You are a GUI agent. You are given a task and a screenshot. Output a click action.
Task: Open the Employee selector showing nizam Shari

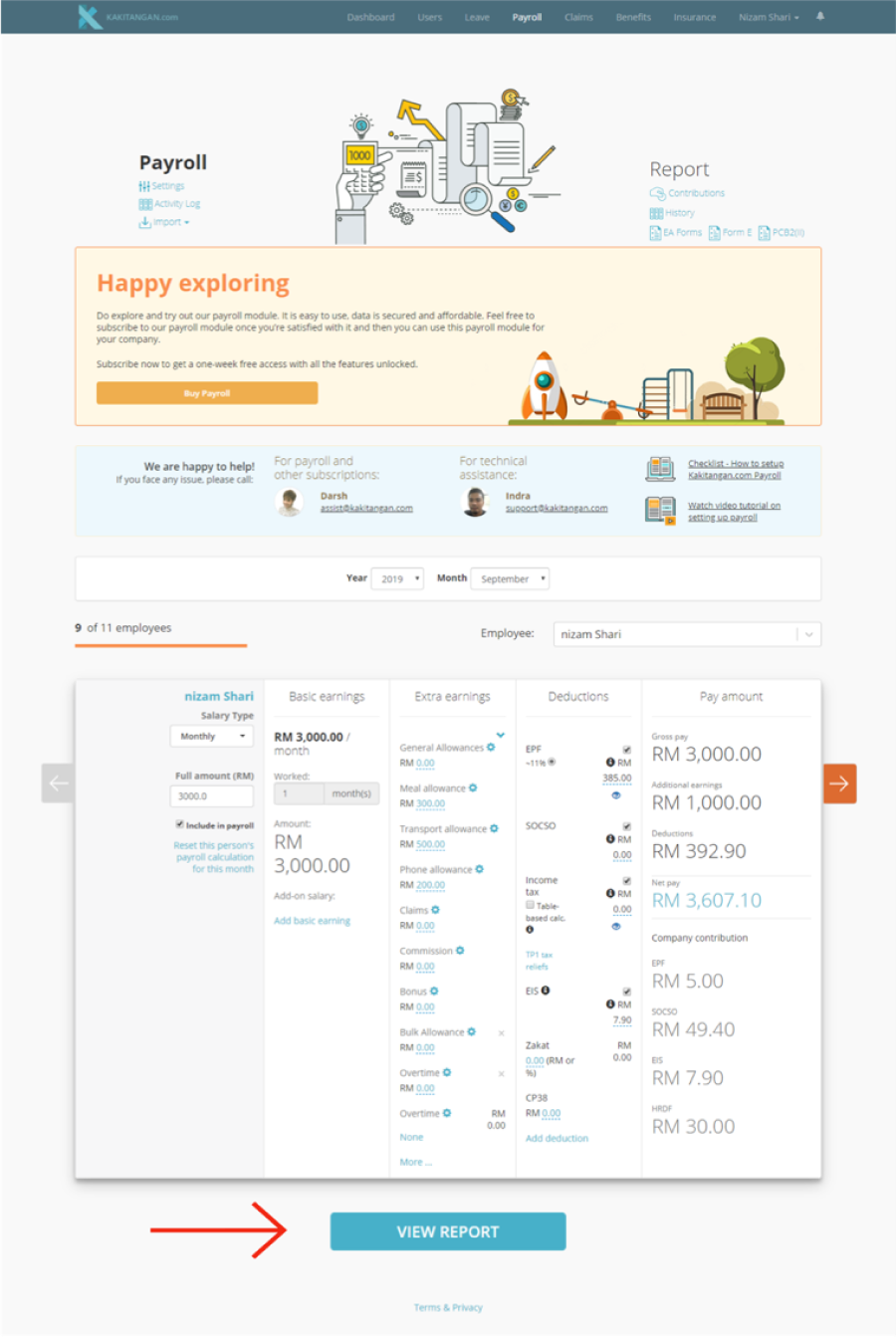point(687,634)
